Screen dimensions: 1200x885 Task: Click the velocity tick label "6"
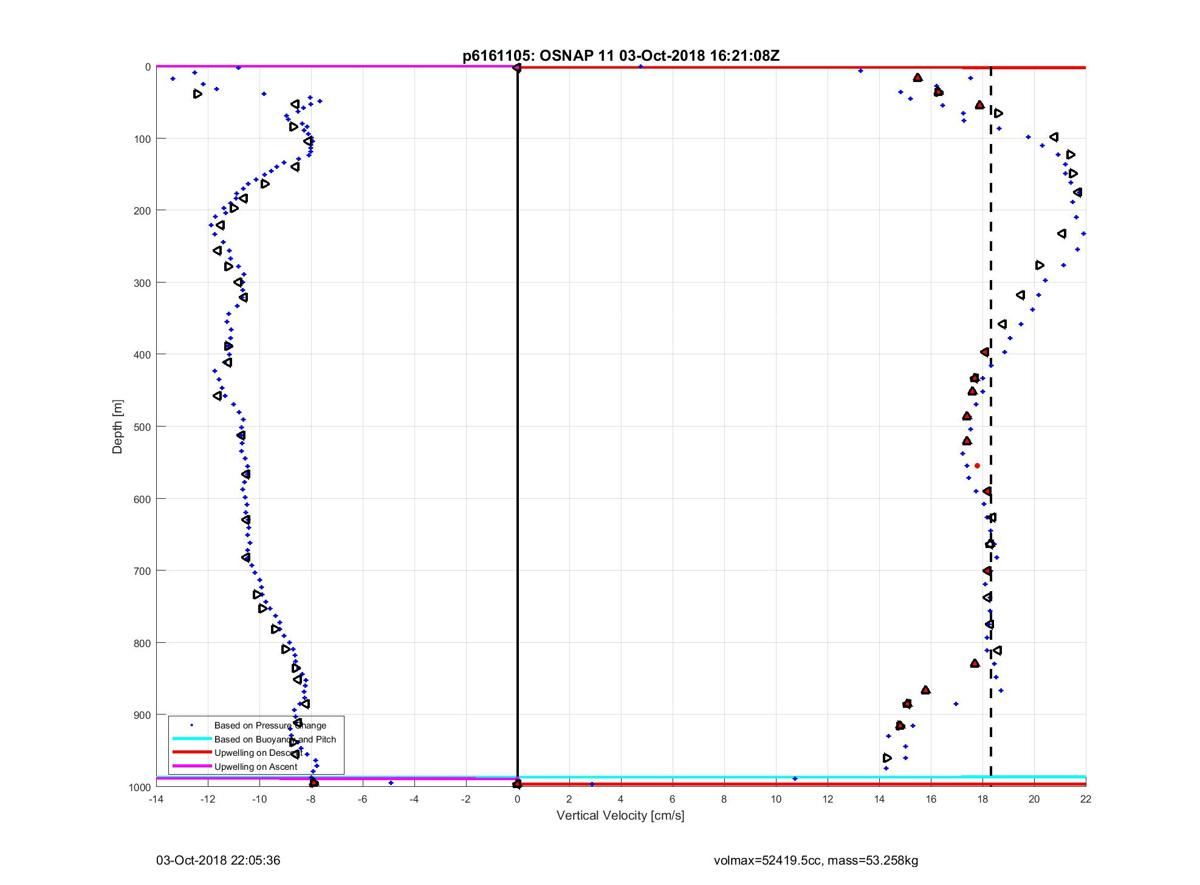tap(672, 799)
